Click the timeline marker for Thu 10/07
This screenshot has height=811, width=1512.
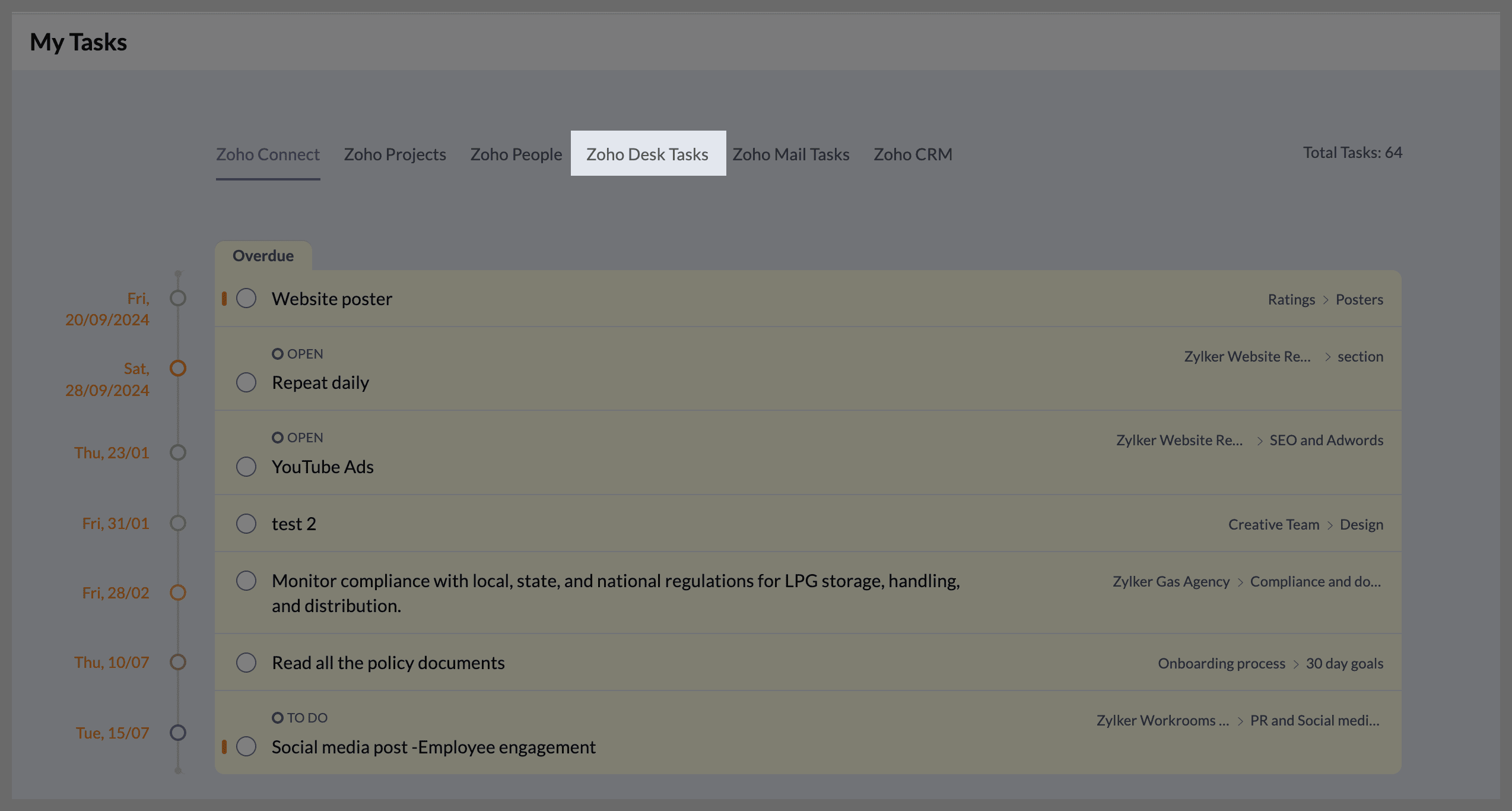[x=178, y=662]
